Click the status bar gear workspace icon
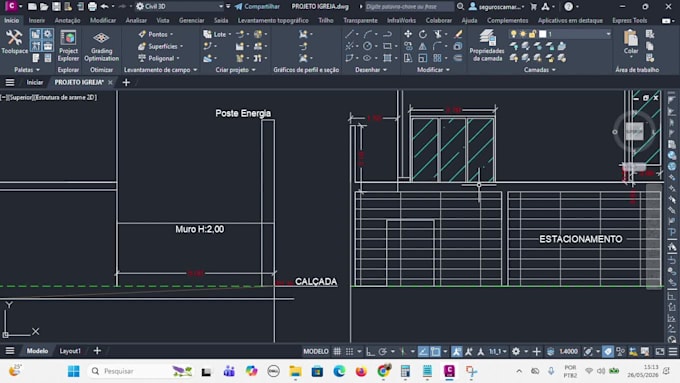The image size is (680, 383). [x=516, y=351]
